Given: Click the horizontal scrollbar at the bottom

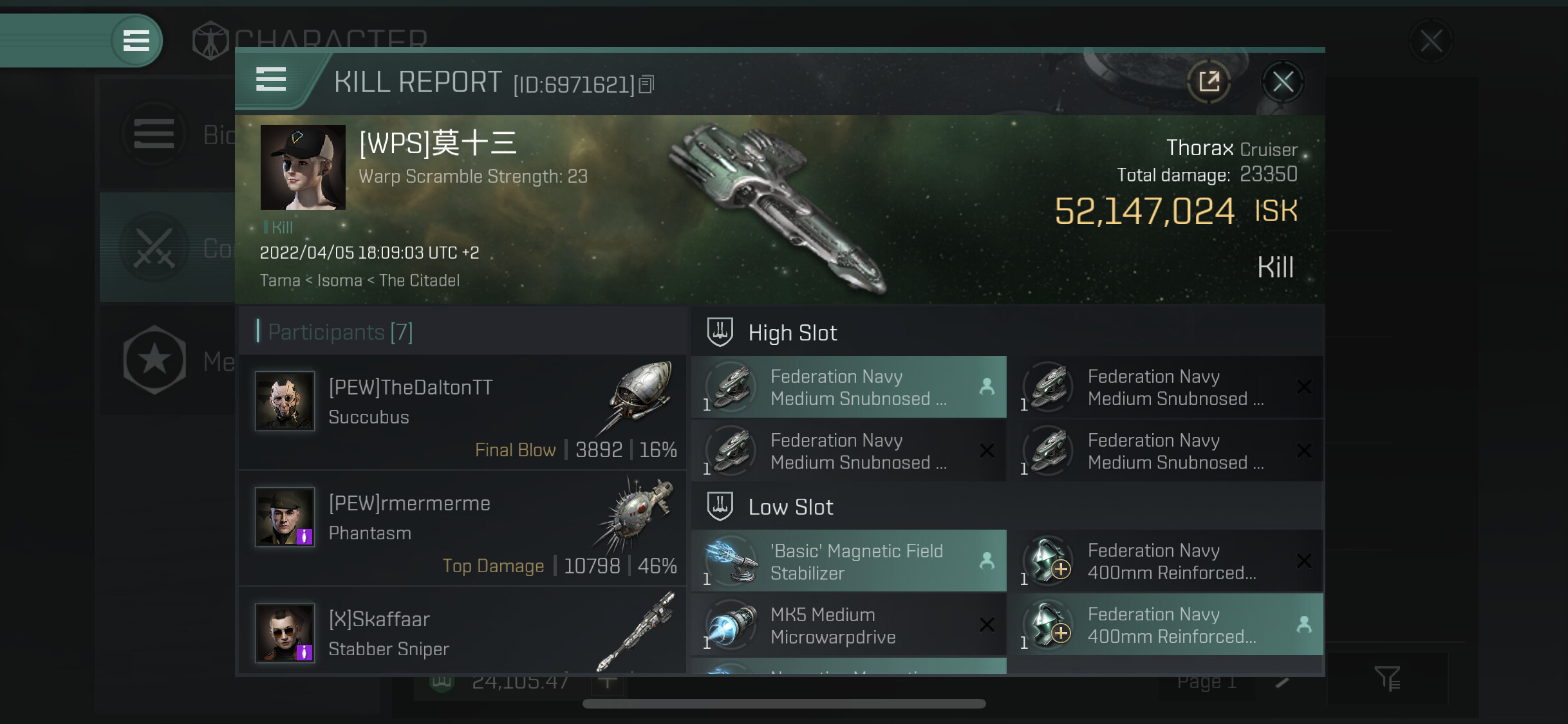Looking at the screenshot, I should (784, 703).
